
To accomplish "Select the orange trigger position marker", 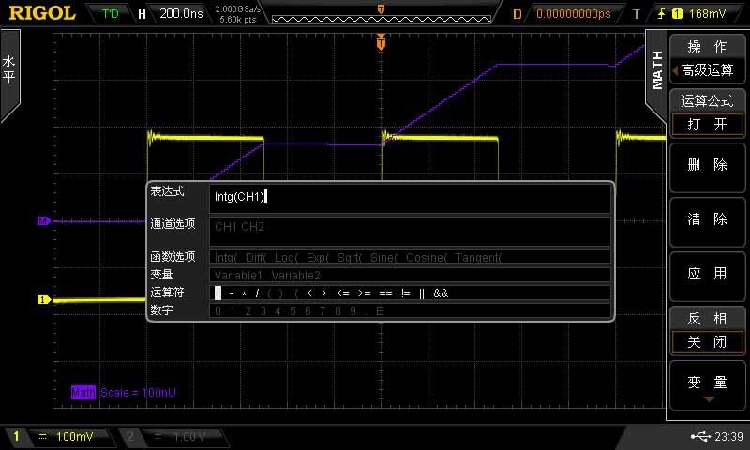I will coord(380,43).
